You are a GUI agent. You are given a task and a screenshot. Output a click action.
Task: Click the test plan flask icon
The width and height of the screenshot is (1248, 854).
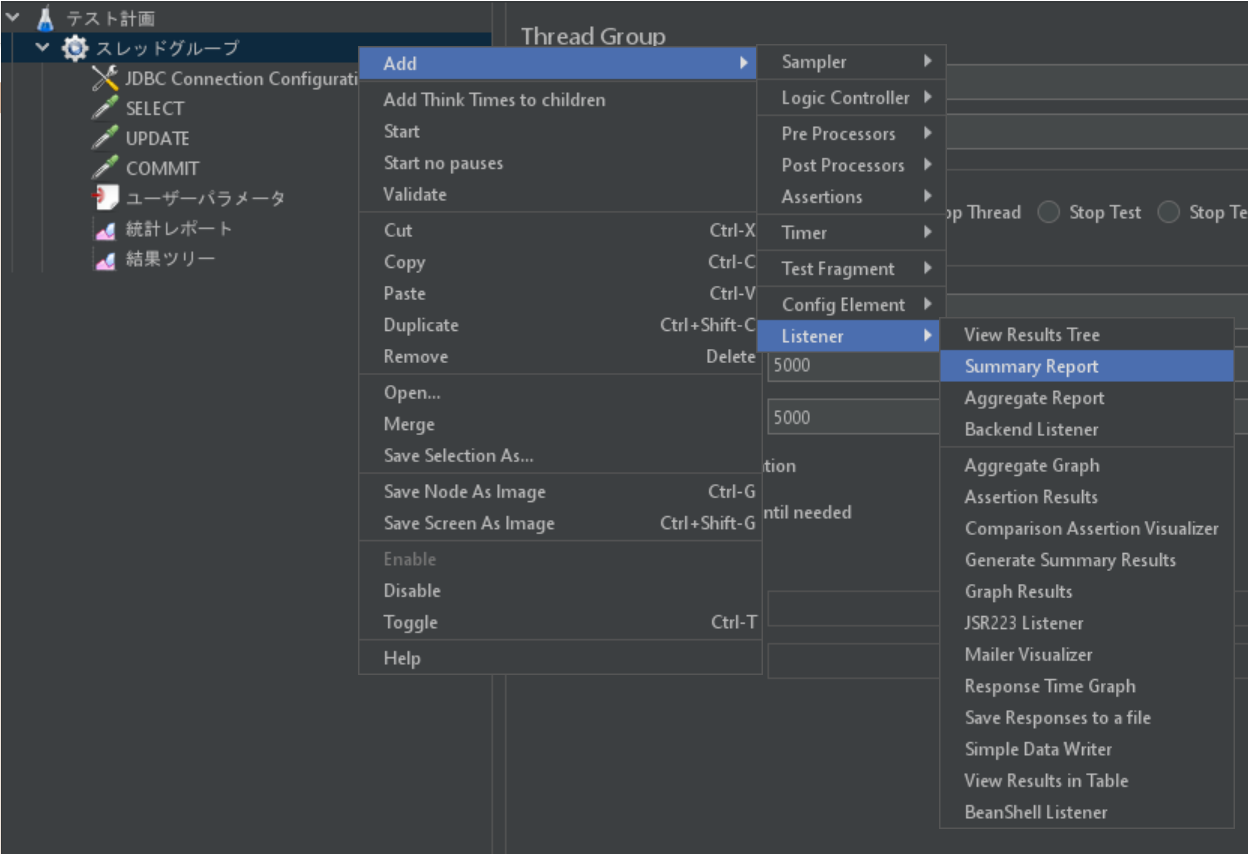click(44, 18)
